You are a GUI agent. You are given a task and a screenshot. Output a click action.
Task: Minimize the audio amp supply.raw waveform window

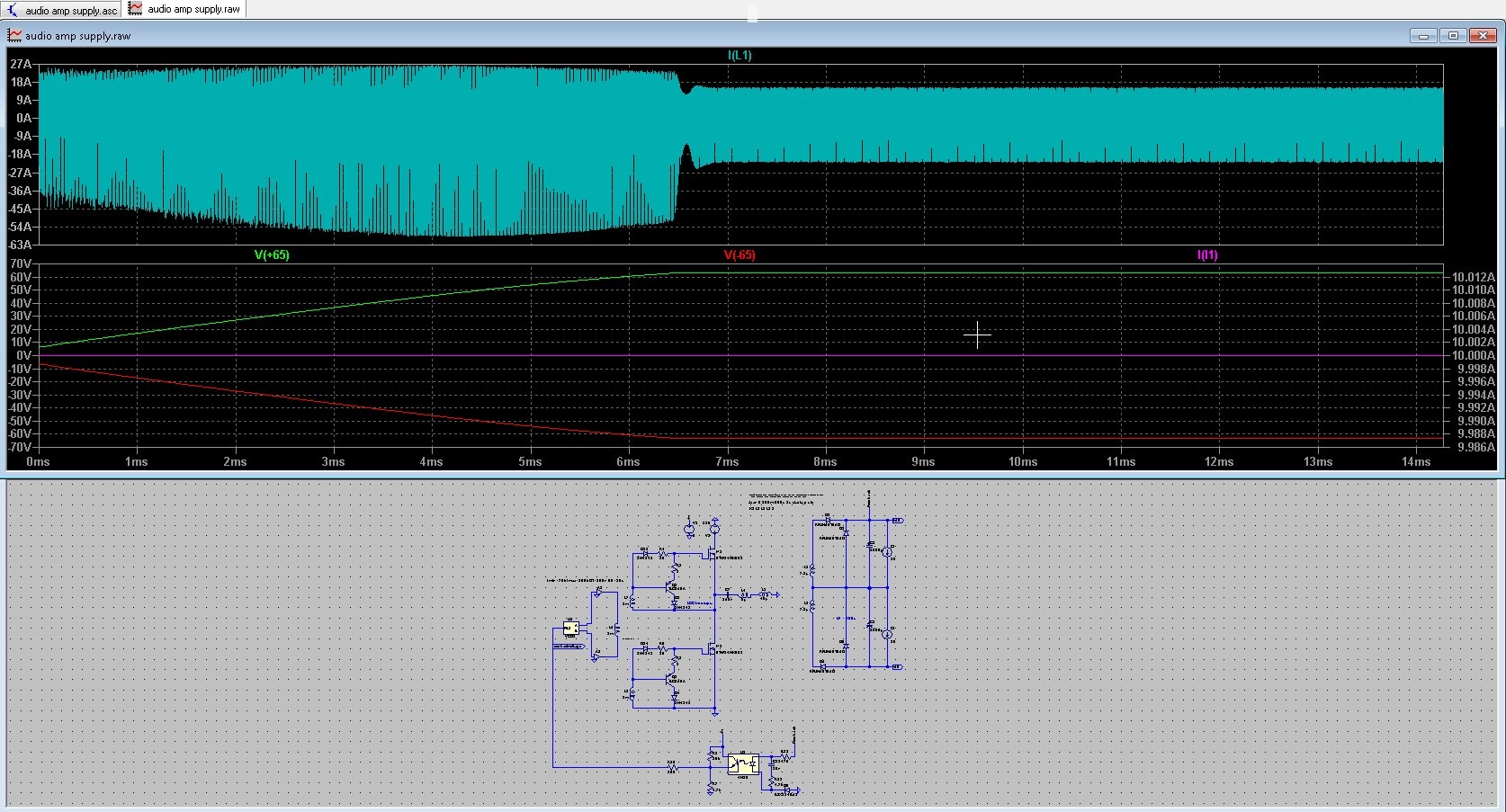[x=1424, y=36]
